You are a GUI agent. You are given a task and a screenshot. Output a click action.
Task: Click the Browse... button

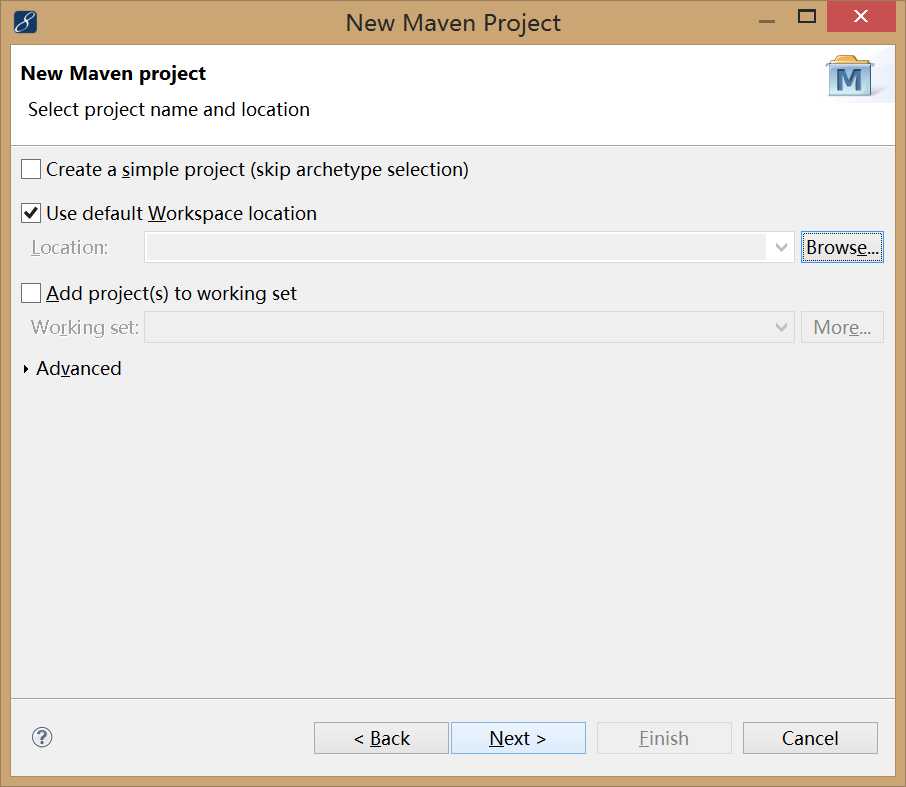[842, 247]
